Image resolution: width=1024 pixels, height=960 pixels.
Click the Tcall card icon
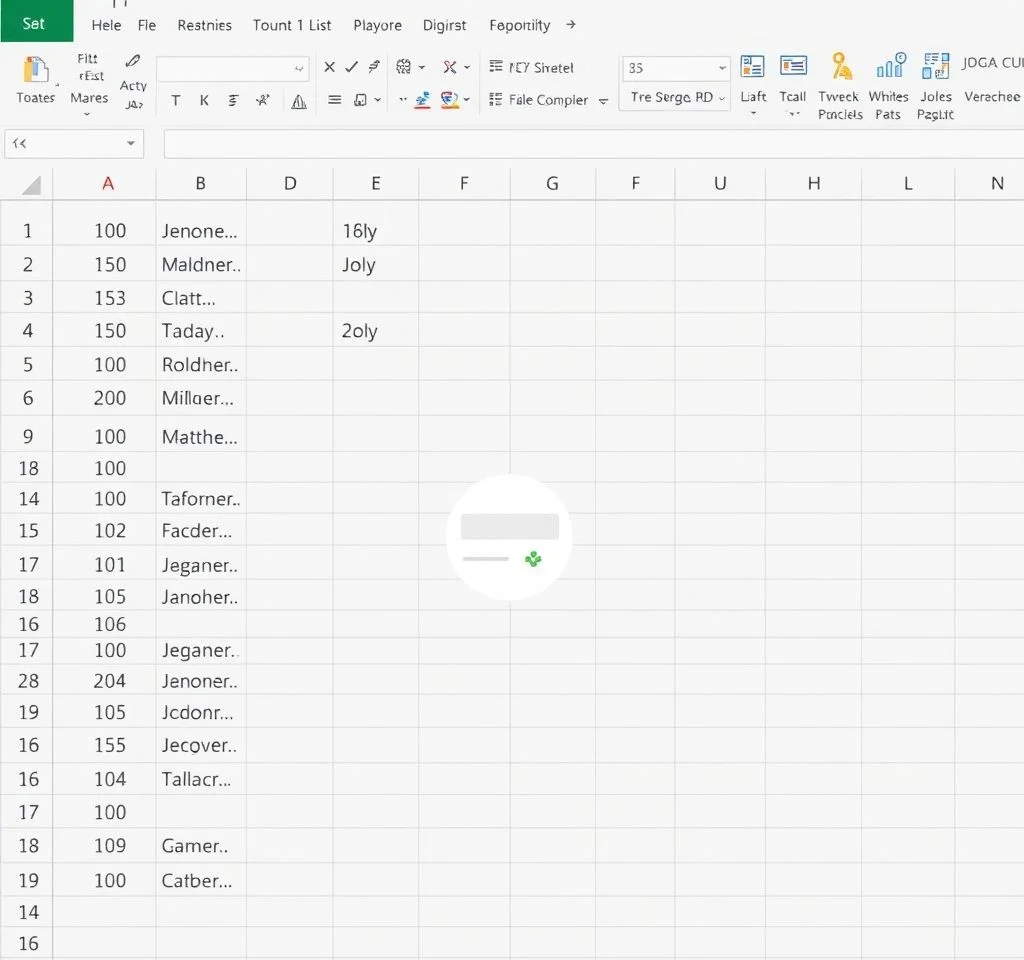click(793, 67)
